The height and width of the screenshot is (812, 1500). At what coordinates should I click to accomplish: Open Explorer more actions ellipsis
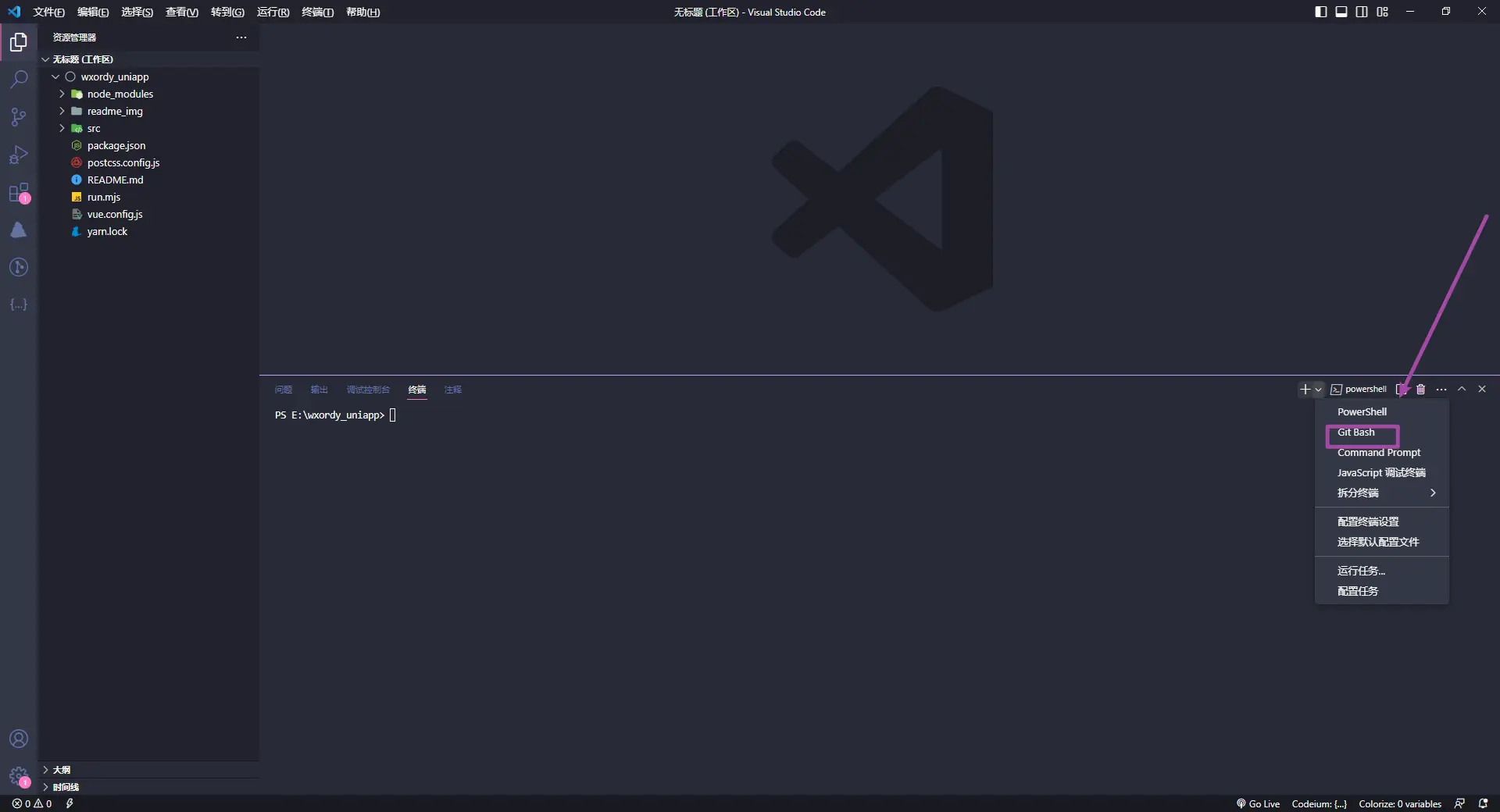[x=241, y=37]
